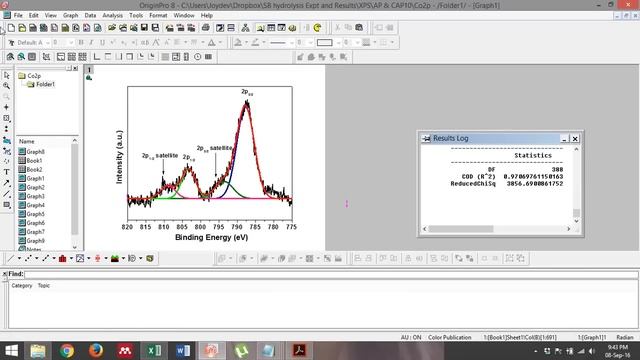Click the Save Project disk icon
The width and height of the screenshot is (640, 360).
tap(144, 28)
